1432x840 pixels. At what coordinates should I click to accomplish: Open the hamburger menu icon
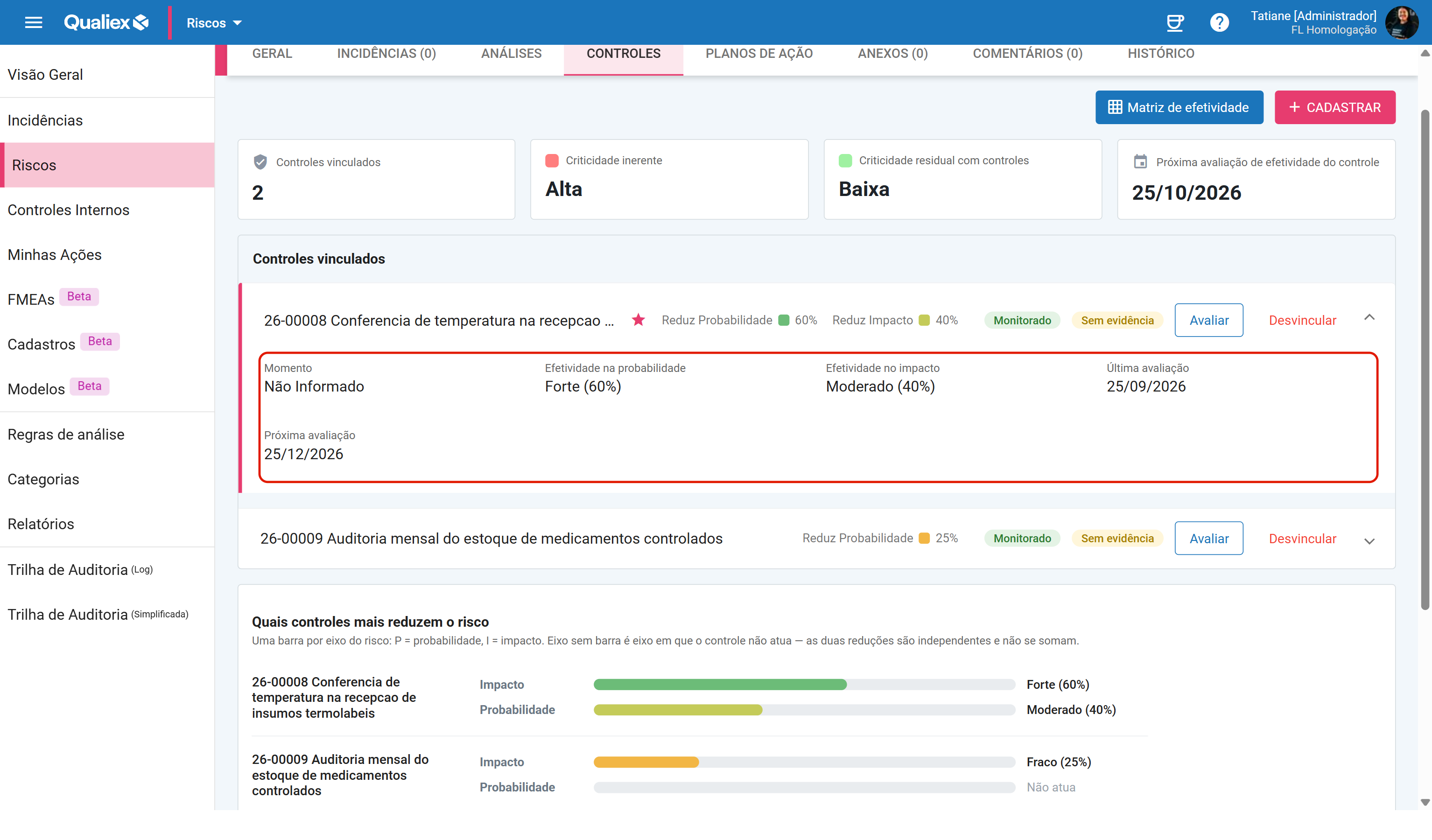pyautogui.click(x=34, y=23)
